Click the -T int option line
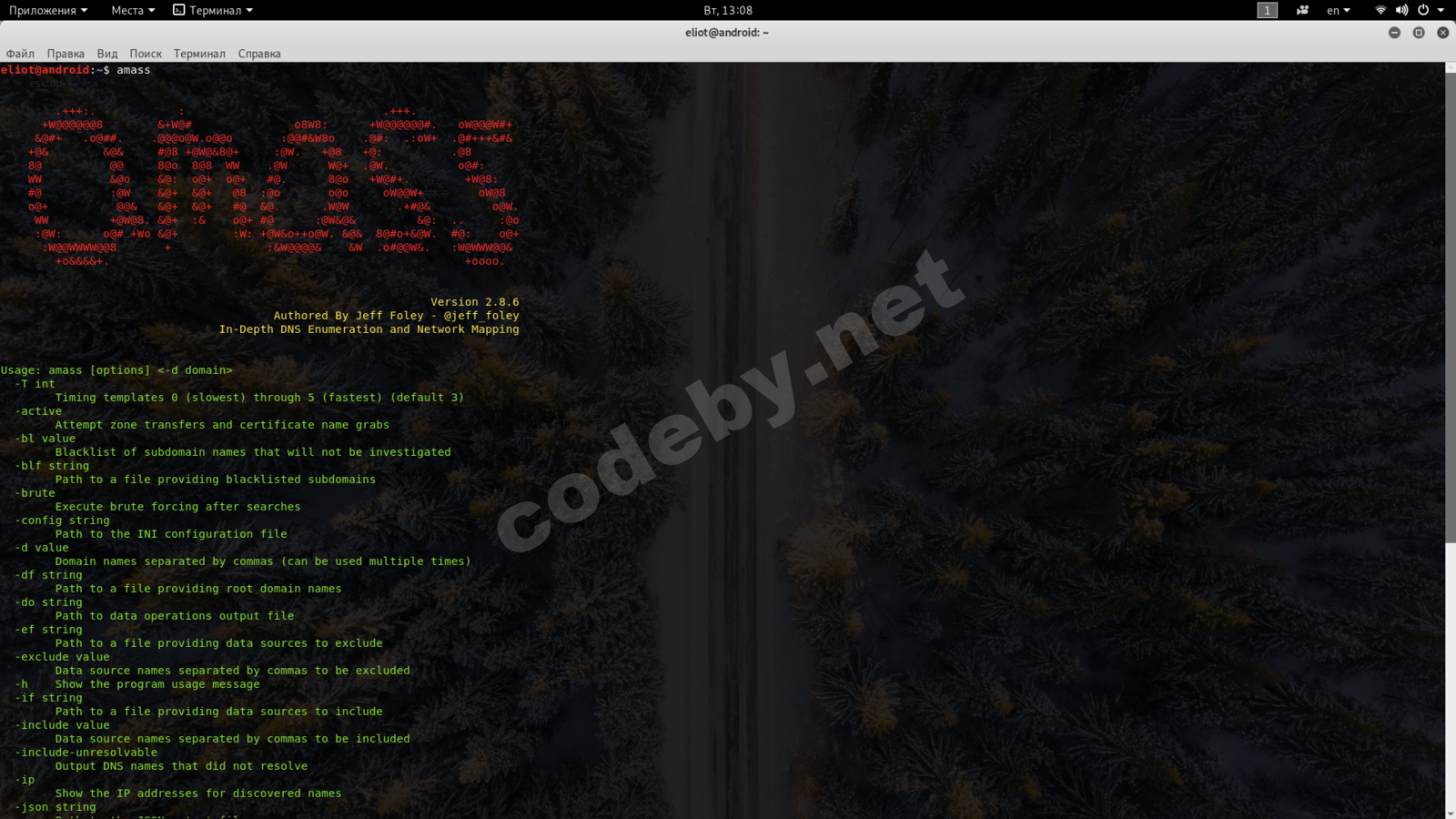This screenshot has width=1456, height=819. (35, 384)
